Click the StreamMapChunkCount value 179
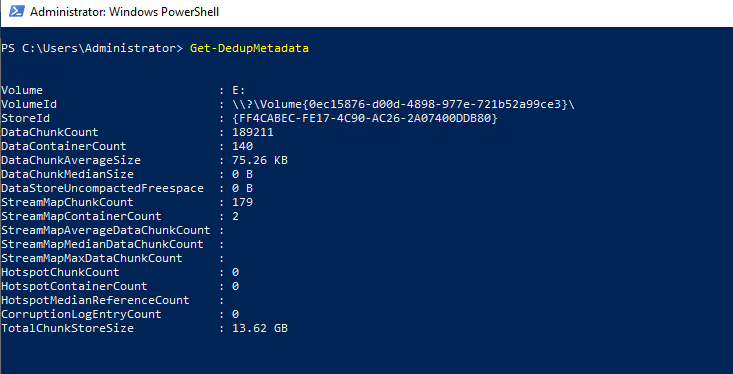733x374 pixels. (243, 202)
